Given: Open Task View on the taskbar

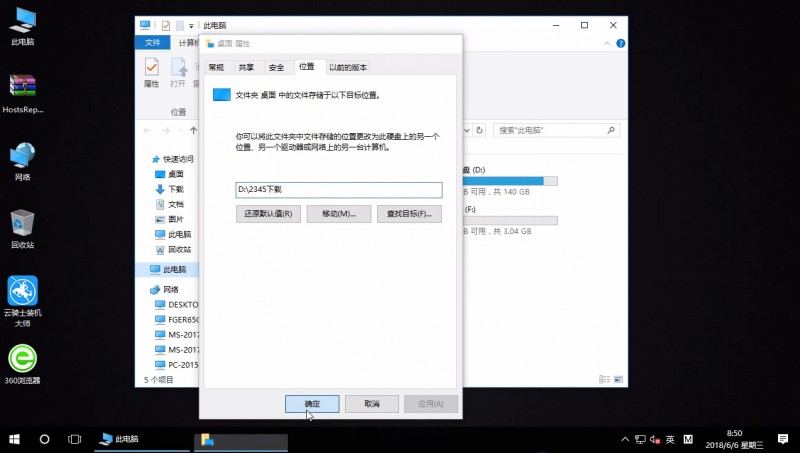Looking at the screenshot, I should point(74,439).
